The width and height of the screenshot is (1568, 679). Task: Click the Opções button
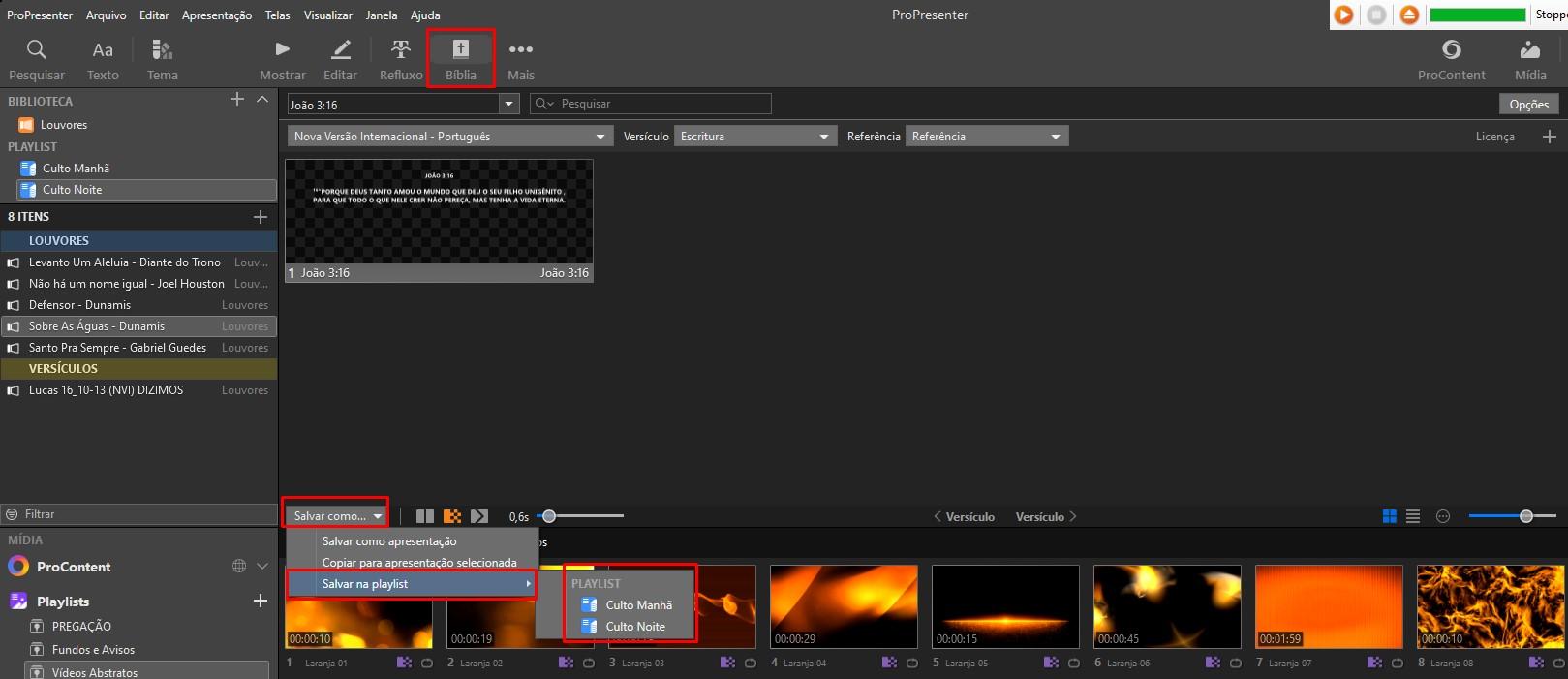tap(1529, 104)
